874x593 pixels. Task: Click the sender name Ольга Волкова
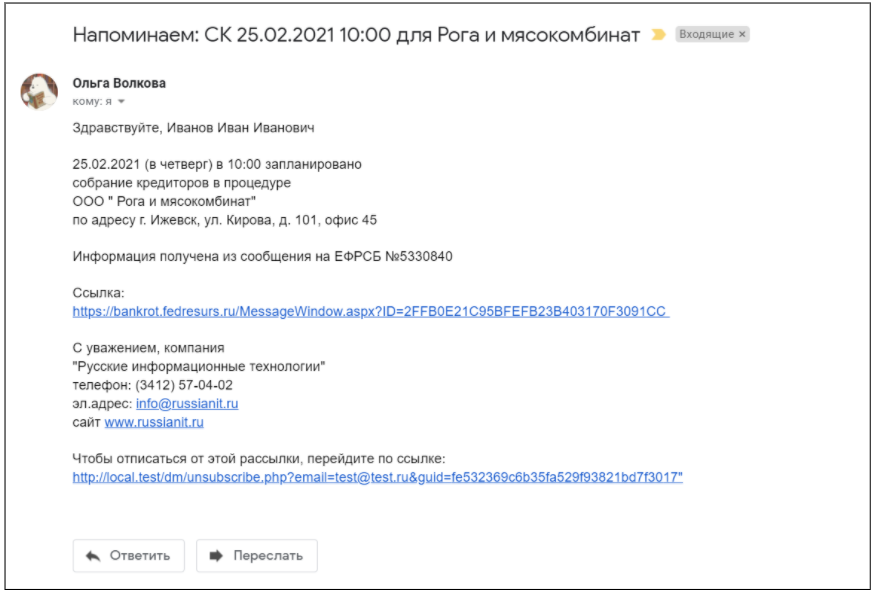(x=119, y=83)
